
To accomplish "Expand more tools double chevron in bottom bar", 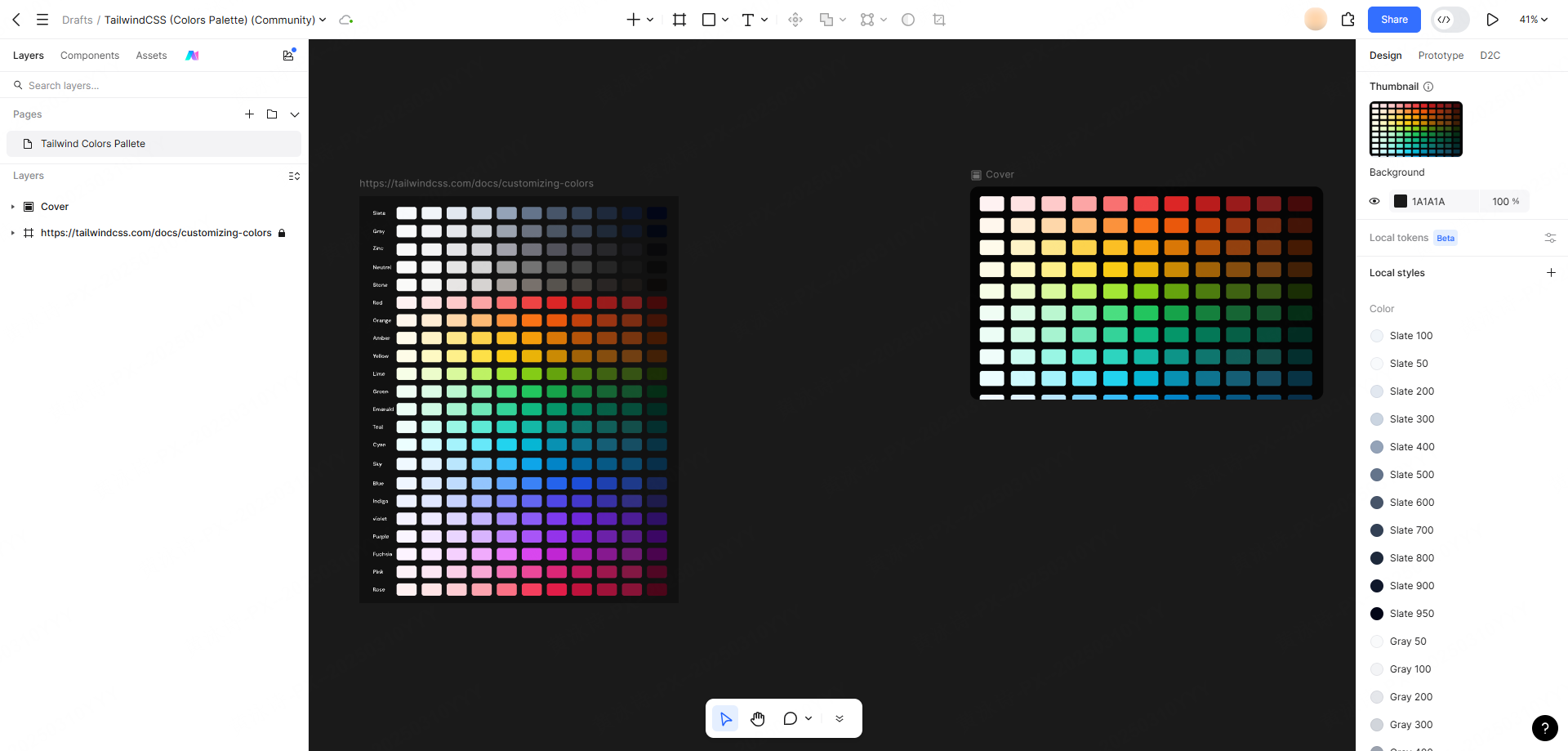I will point(840,718).
